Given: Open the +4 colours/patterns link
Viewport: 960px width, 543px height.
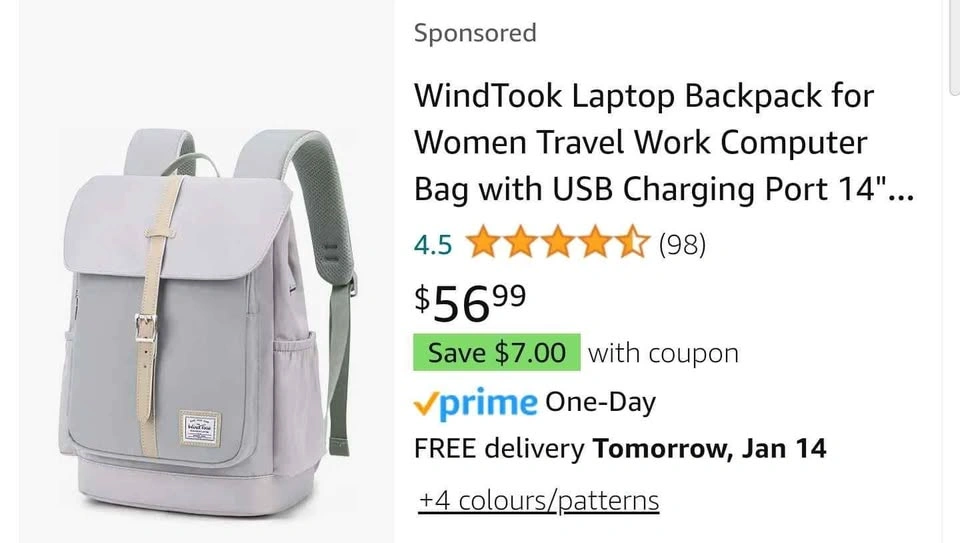Looking at the screenshot, I should (x=539, y=500).
